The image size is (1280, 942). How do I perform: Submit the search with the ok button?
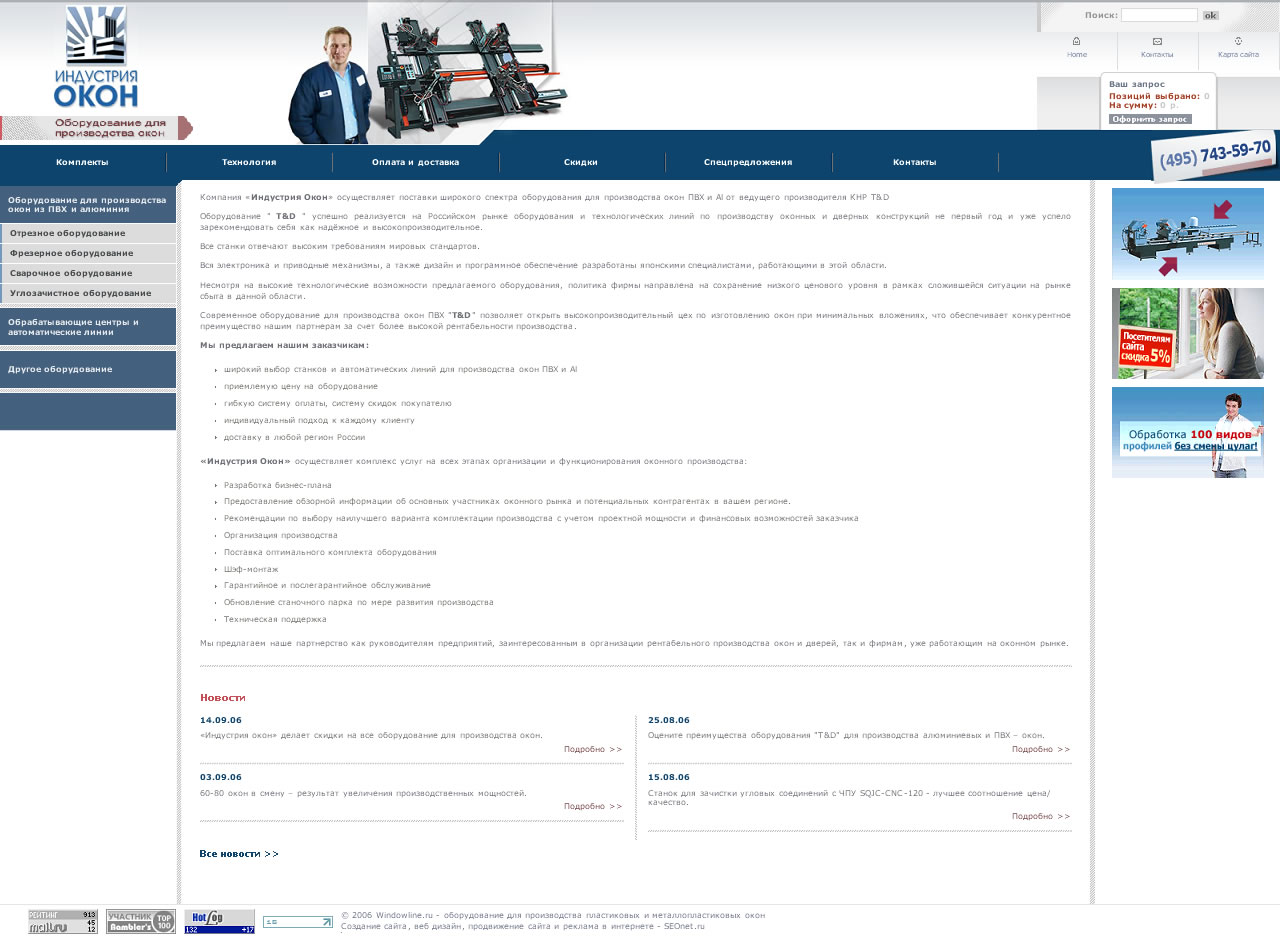(x=1211, y=15)
